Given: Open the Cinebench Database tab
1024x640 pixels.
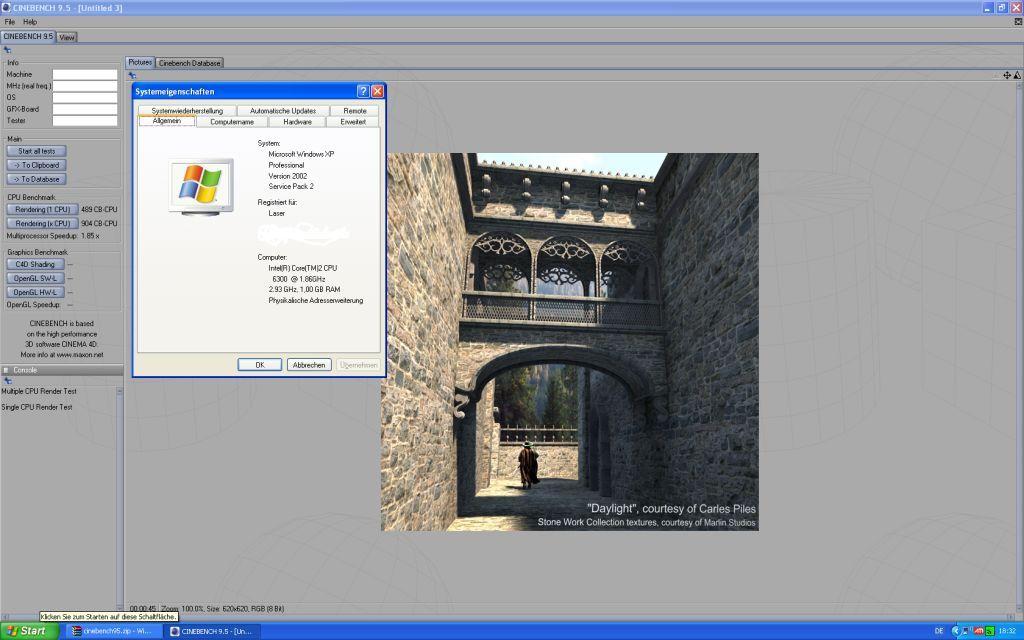Looking at the screenshot, I should pyautogui.click(x=189, y=63).
